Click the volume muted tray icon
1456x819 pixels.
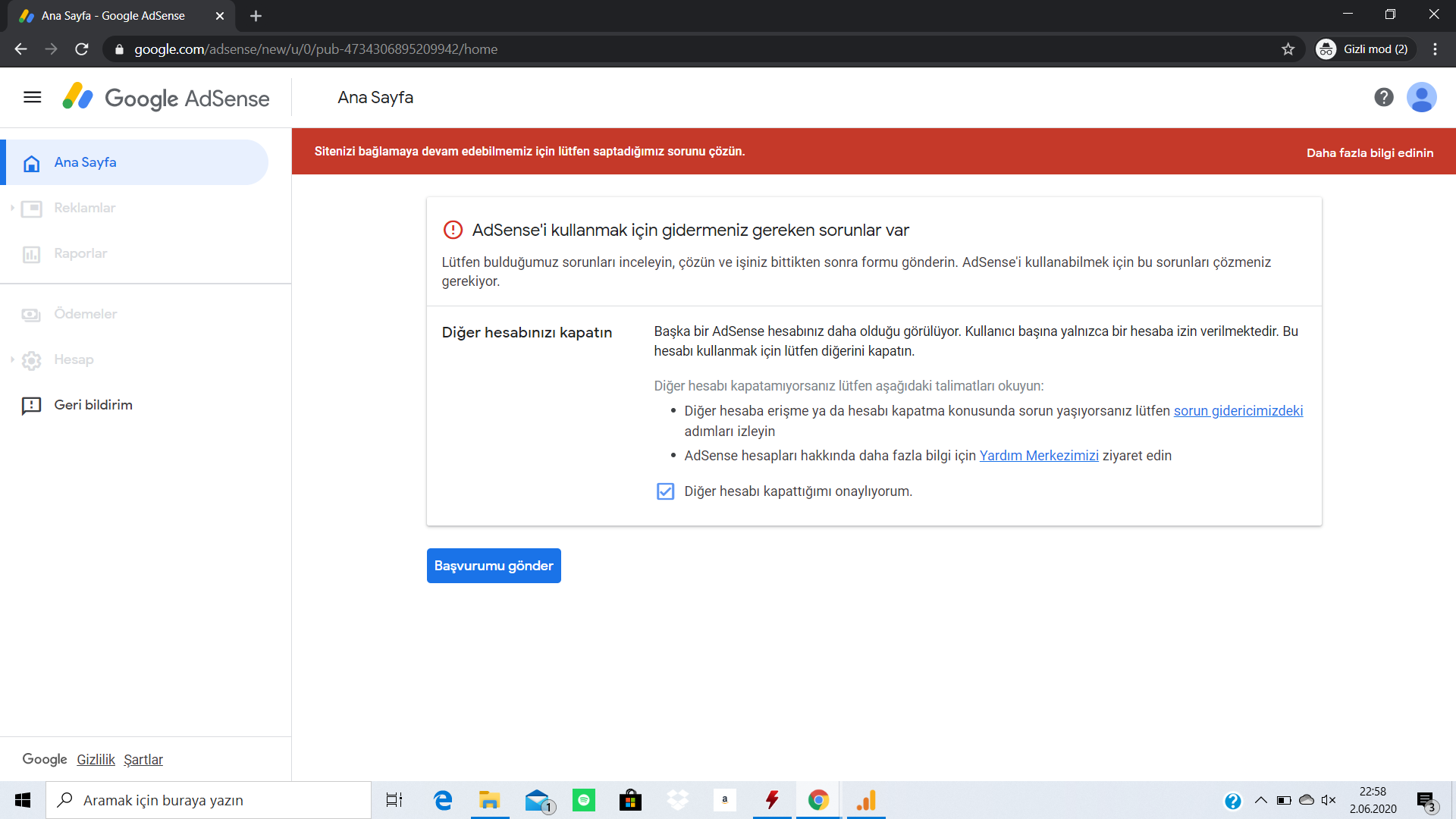coord(1328,800)
